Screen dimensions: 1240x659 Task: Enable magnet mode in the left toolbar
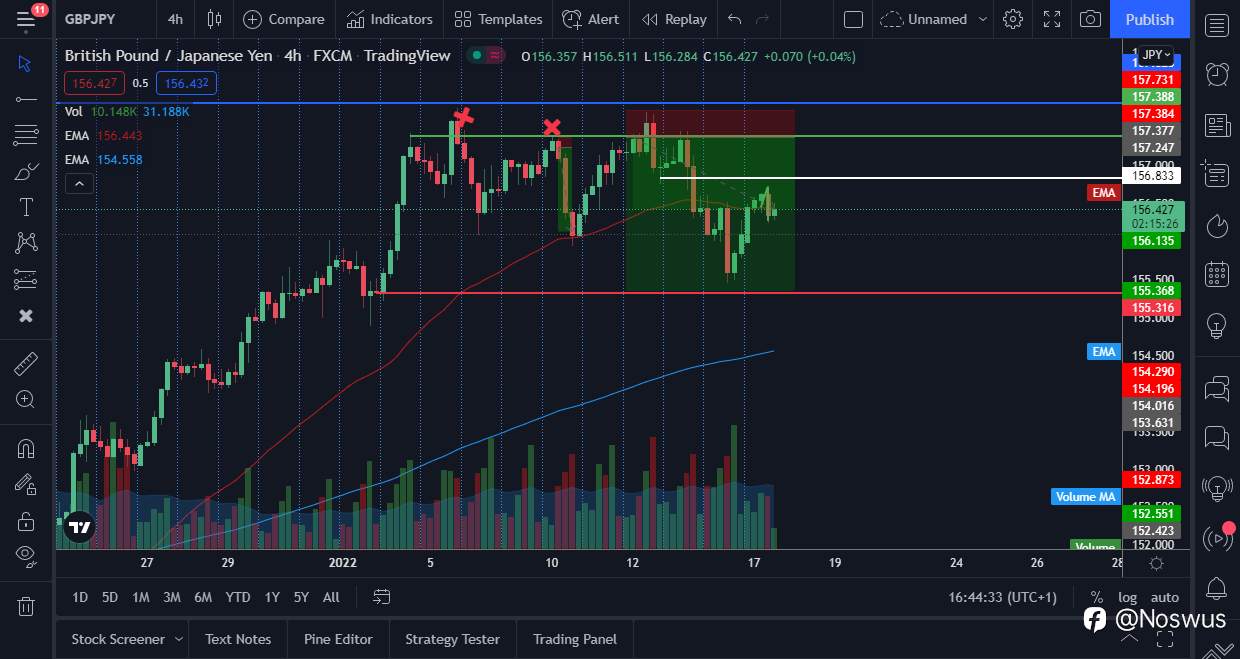[x=26, y=448]
